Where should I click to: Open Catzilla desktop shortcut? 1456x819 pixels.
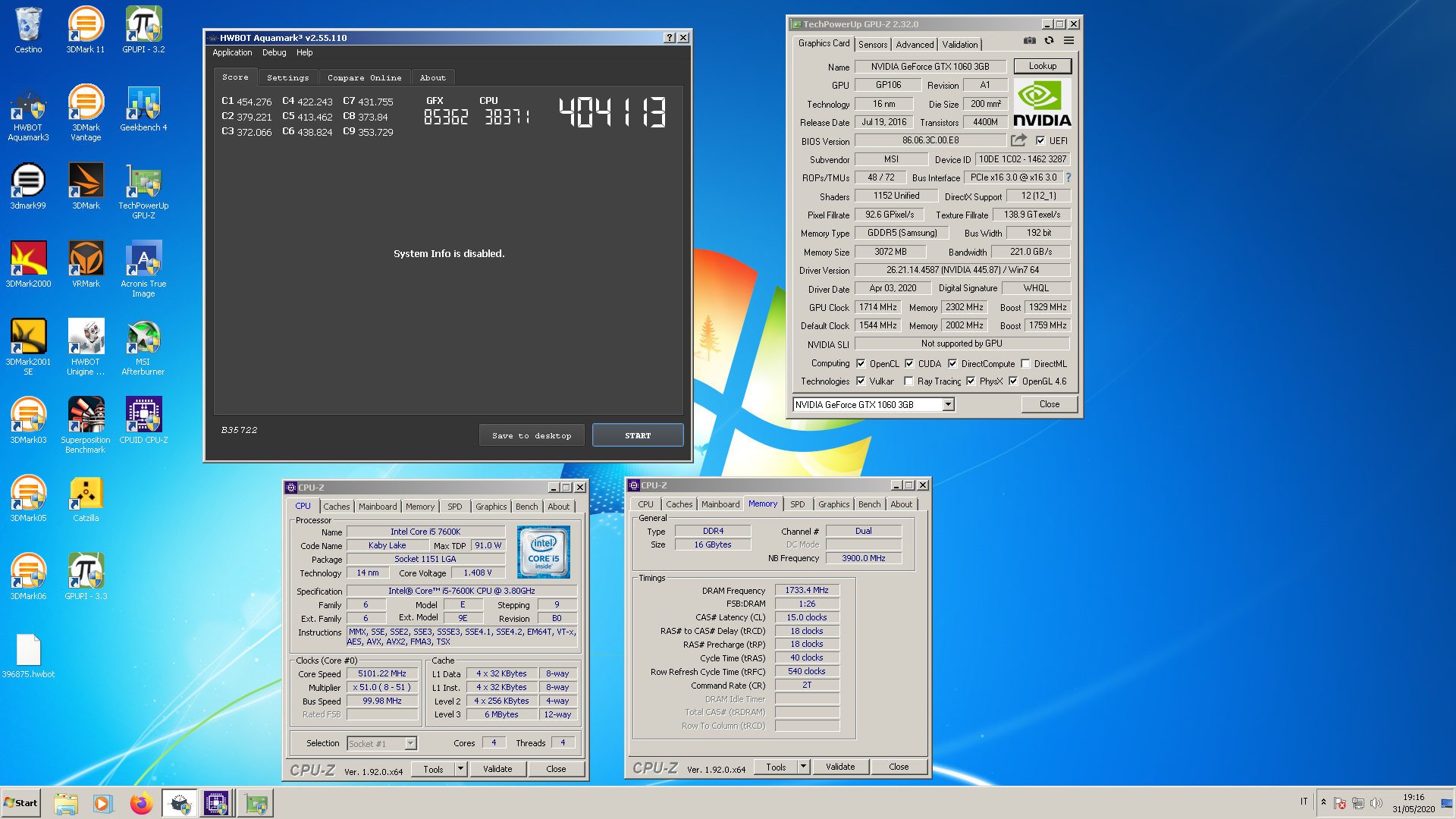[86, 499]
